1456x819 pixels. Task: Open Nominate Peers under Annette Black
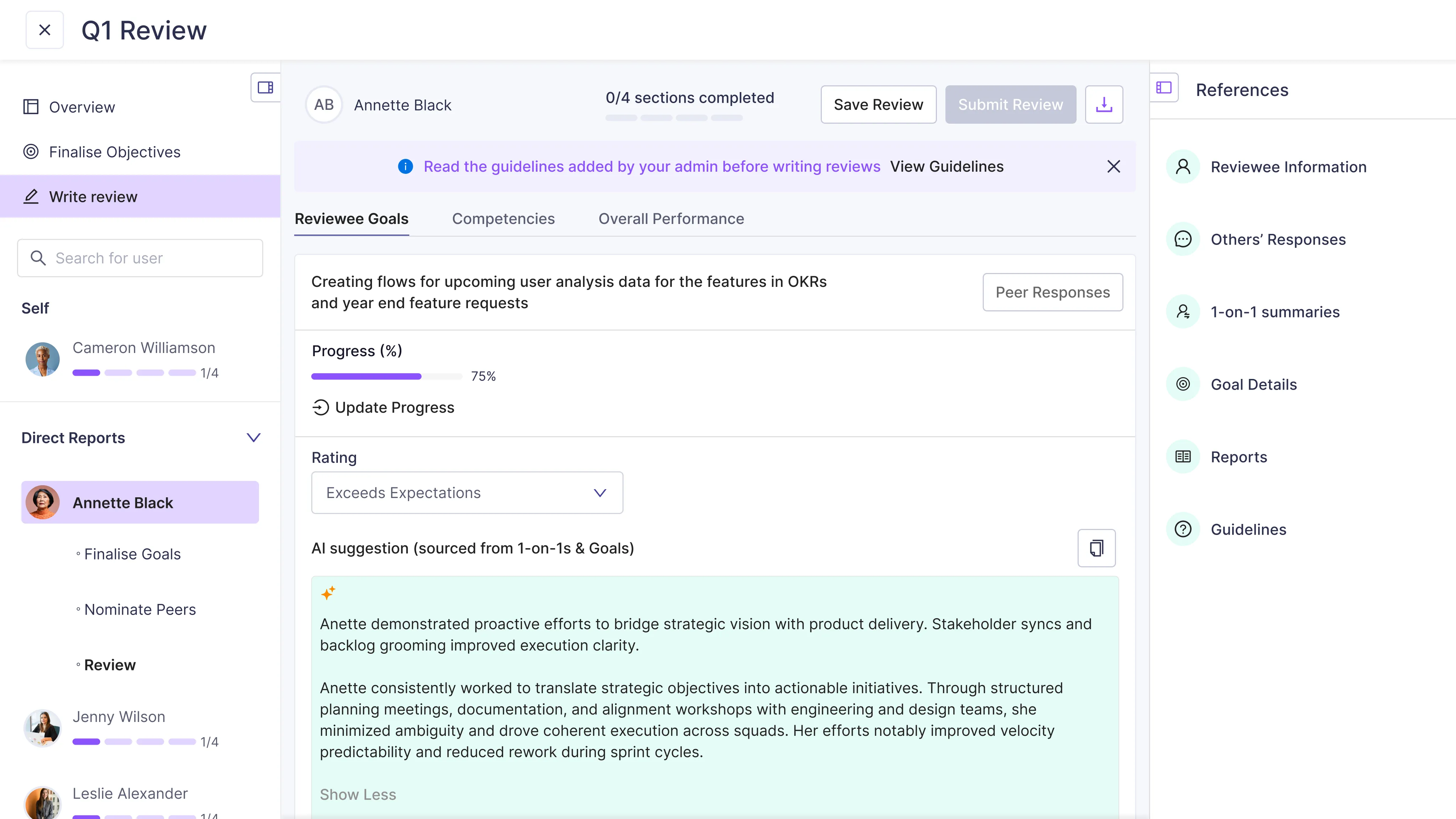coord(140,610)
